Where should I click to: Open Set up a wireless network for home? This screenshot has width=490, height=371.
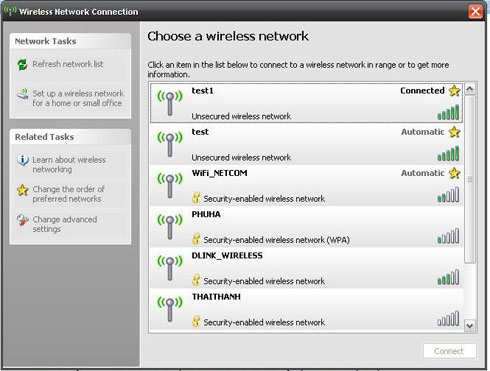click(x=78, y=98)
